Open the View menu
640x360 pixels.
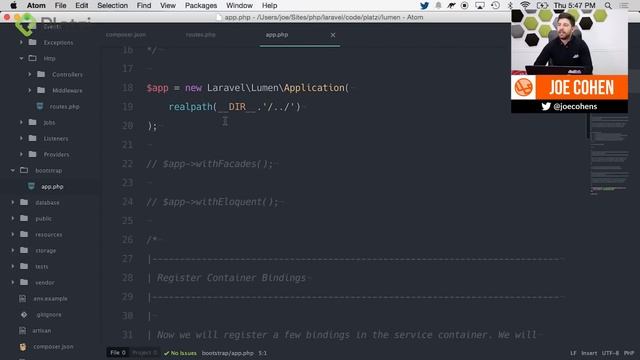[168, 5]
